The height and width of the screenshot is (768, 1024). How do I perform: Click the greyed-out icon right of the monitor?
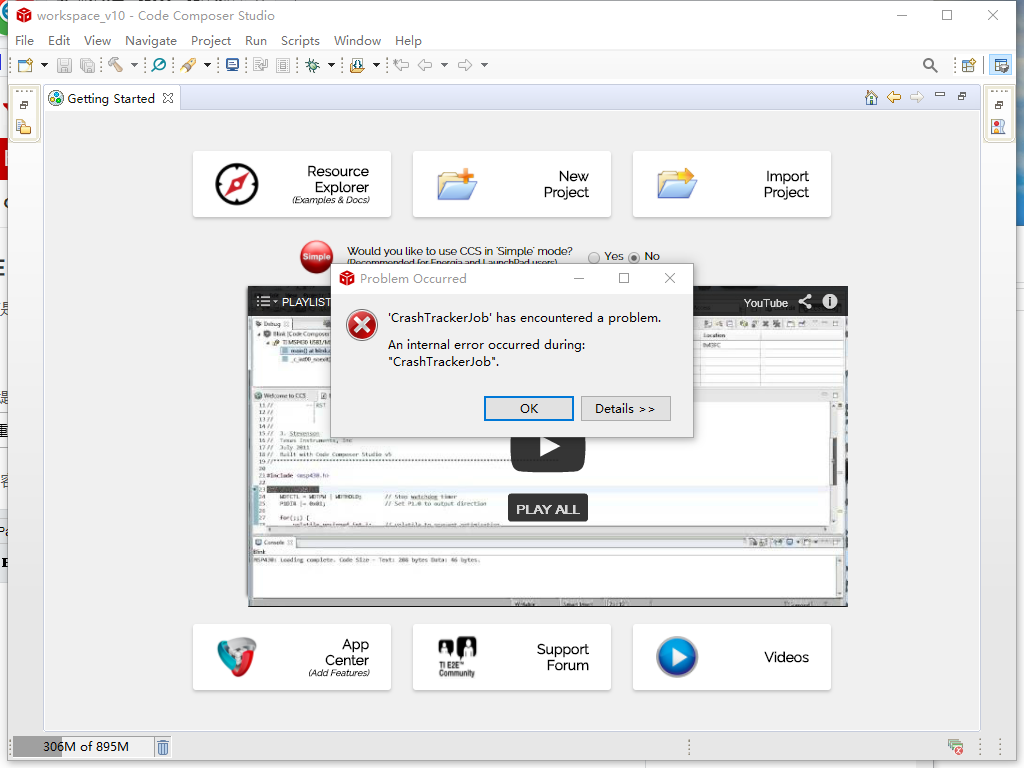click(261, 65)
